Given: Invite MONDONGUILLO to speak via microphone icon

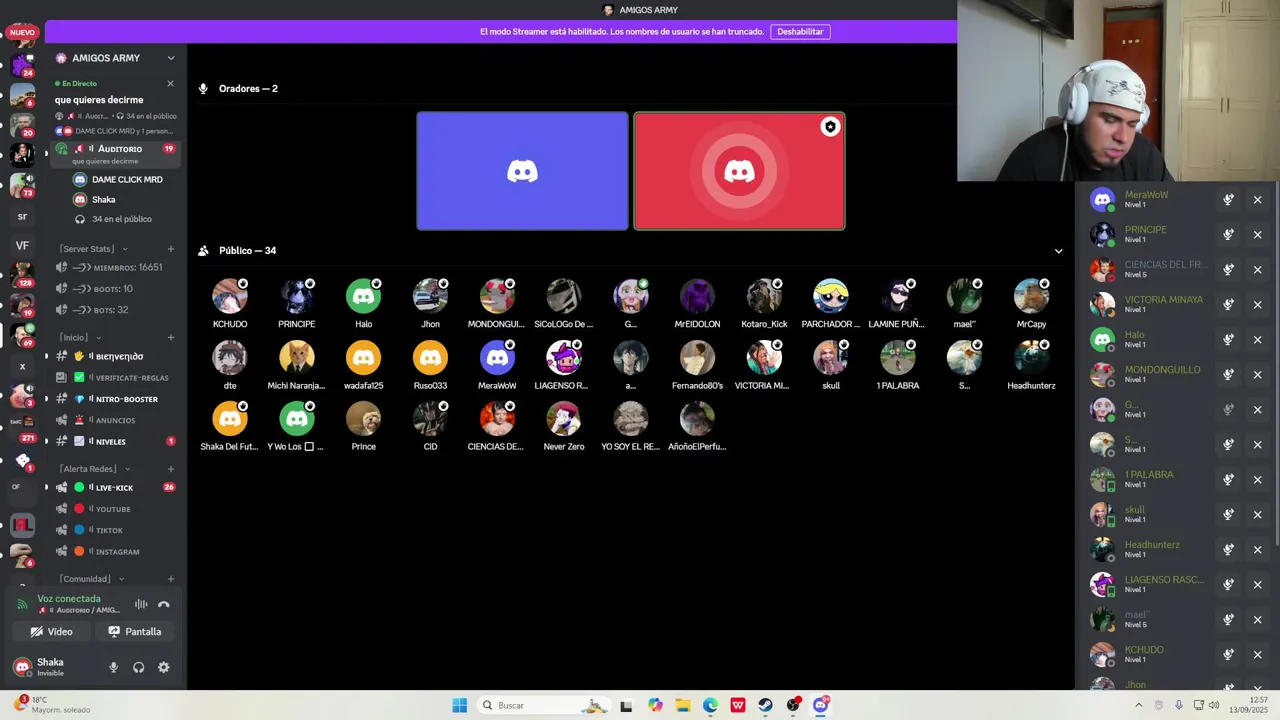Looking at the screenshot, I should (1228, 375).
